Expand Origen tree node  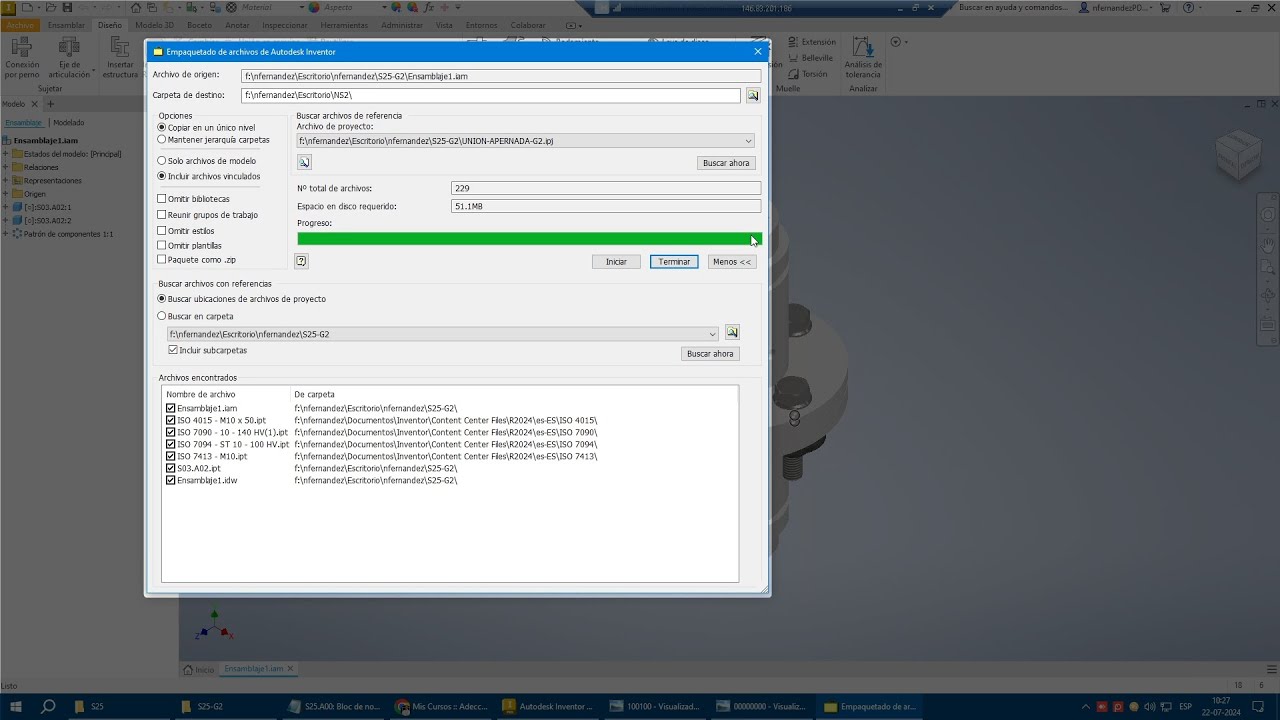coord(6,194)
